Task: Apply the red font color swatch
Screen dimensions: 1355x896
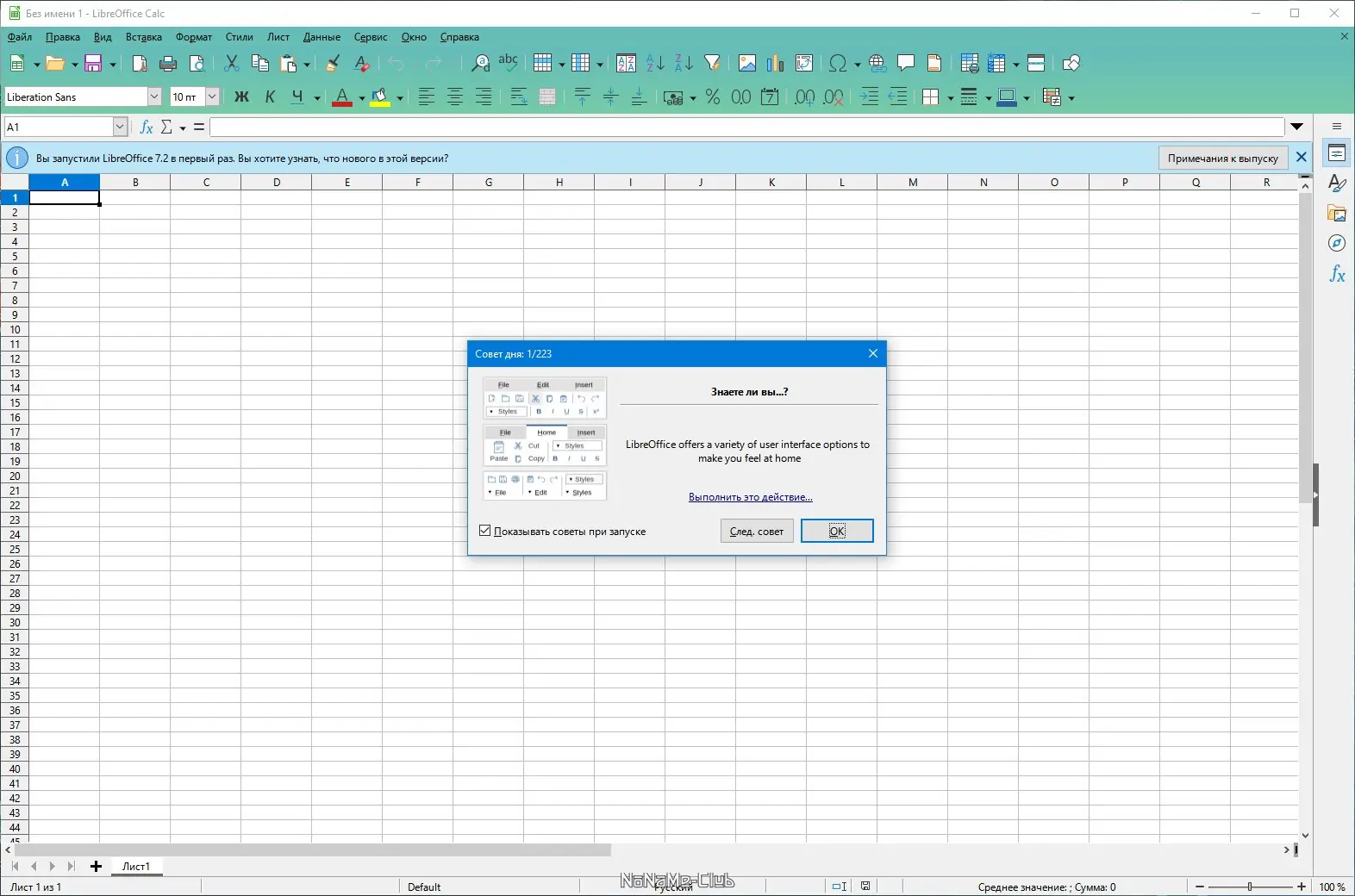Action: point(342,97)
